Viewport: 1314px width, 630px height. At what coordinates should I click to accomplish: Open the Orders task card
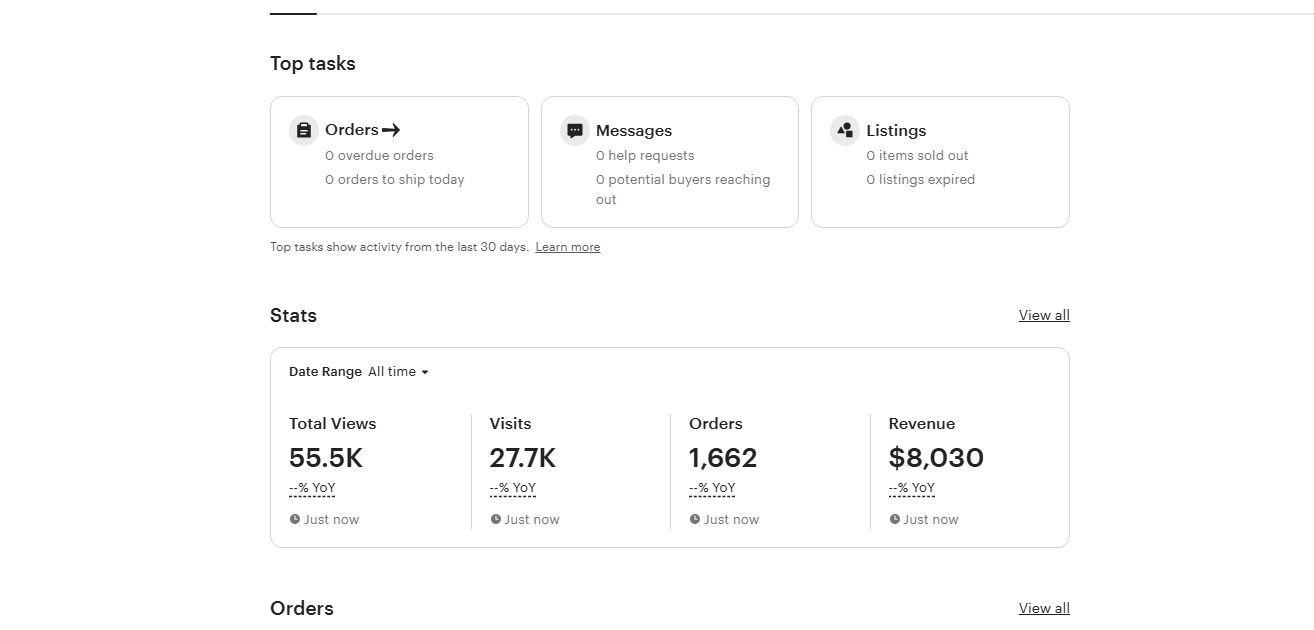pyautogui.click(x=399, y=162)
